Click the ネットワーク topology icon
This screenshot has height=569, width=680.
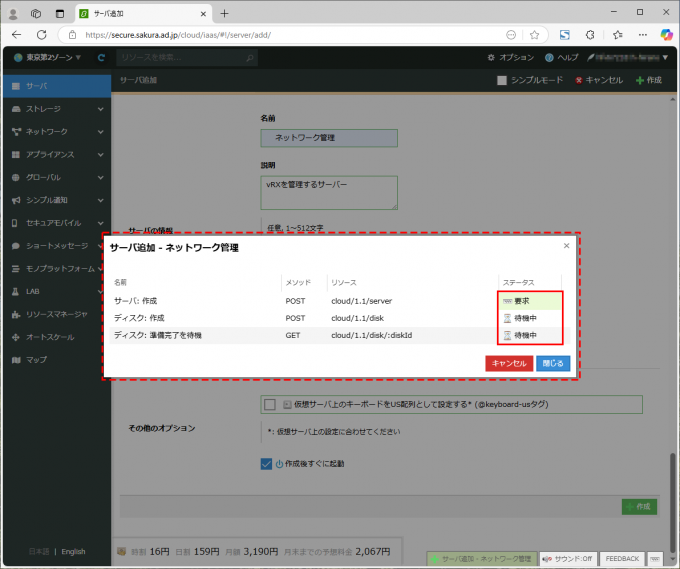[16, 131]
